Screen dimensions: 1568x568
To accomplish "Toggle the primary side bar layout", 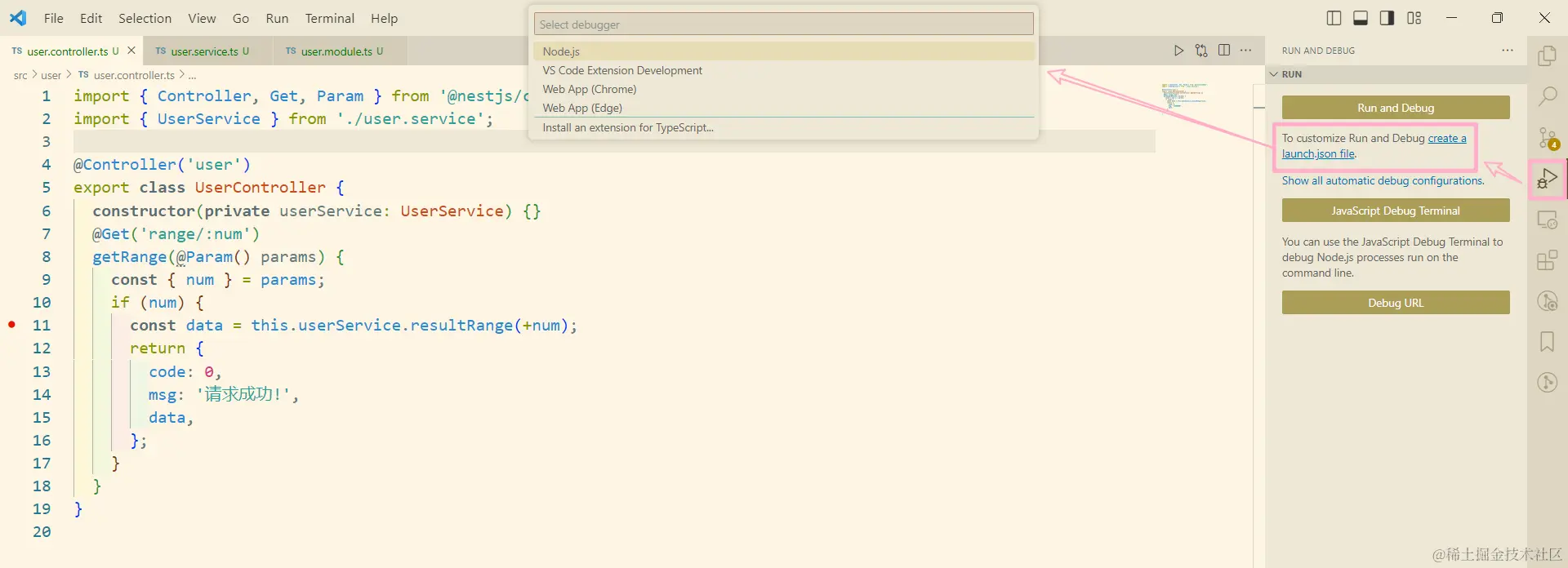I will point(1334,18).
